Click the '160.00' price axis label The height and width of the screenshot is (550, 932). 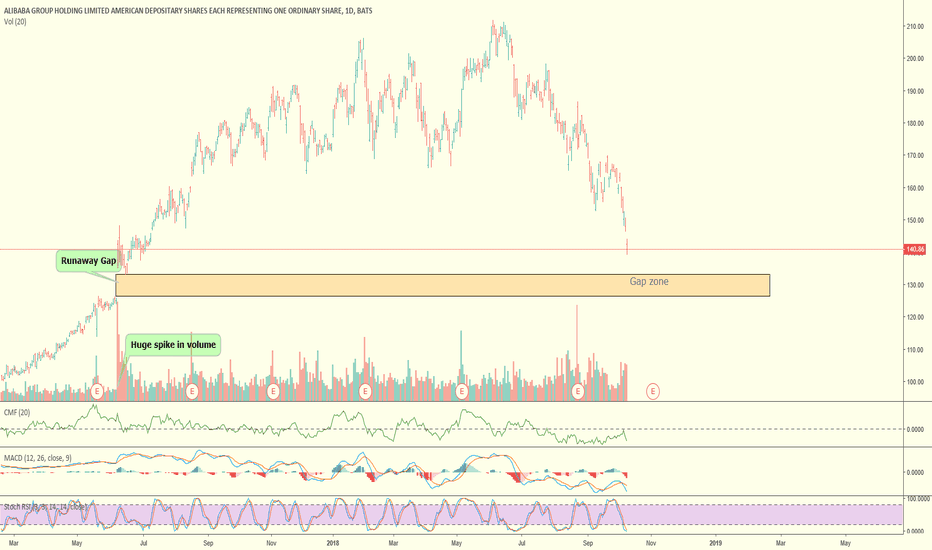coord(915,188)
